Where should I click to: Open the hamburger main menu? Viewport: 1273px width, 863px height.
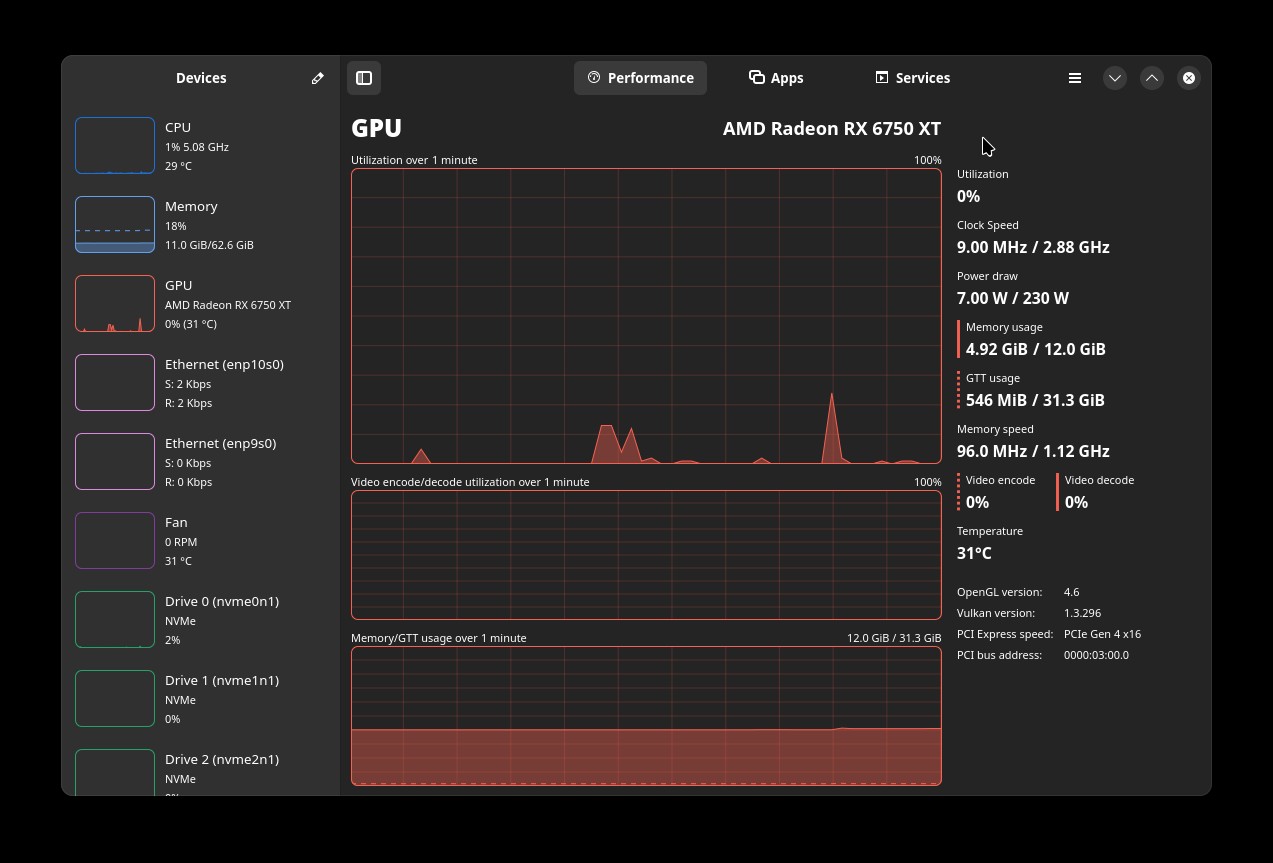[x=1075, y=78]
